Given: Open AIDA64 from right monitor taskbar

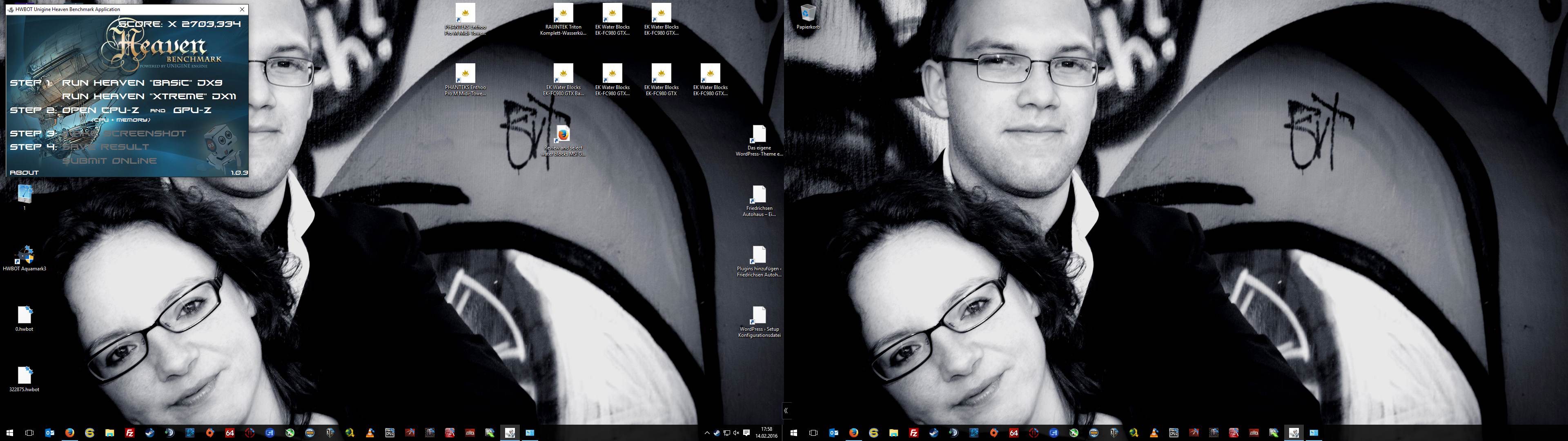Looking at the screenshot, I should tap(1013, 432).
